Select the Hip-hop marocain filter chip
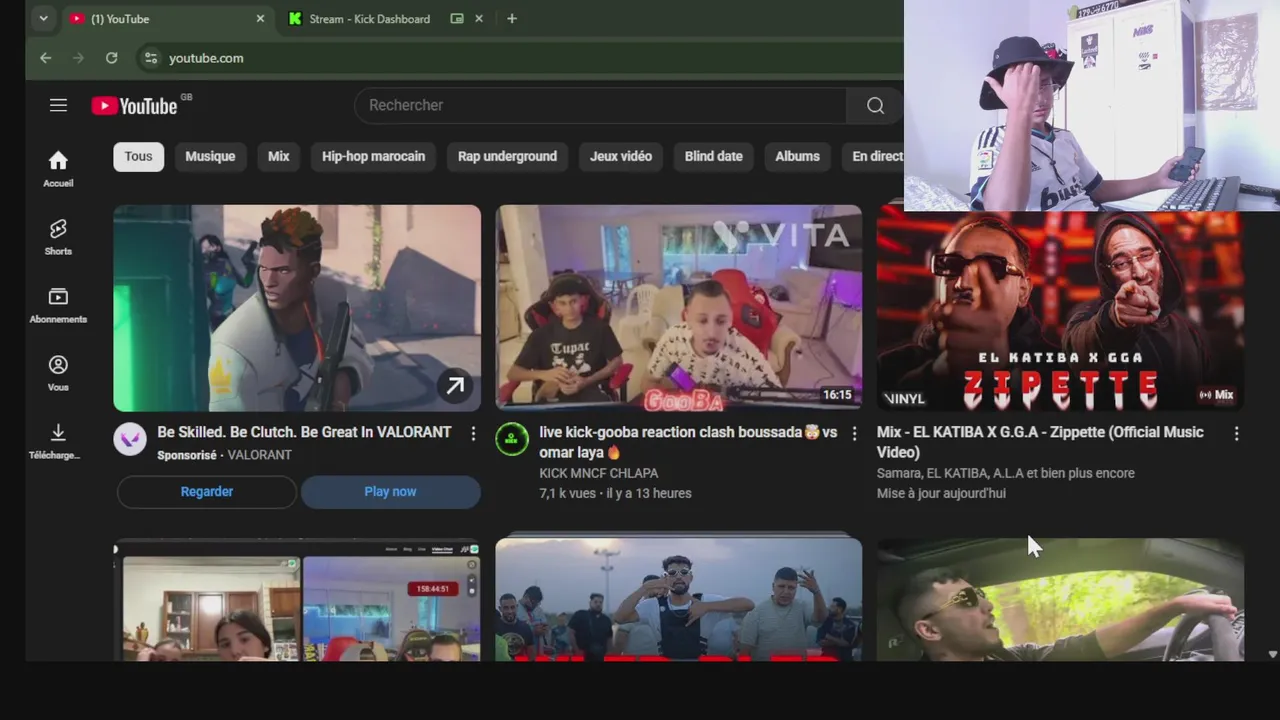The image size is (1280, 720). point(373,156)
